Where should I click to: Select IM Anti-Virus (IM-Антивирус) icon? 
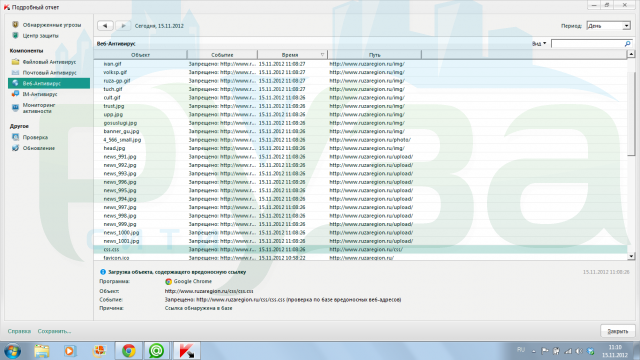click(16, 94)
